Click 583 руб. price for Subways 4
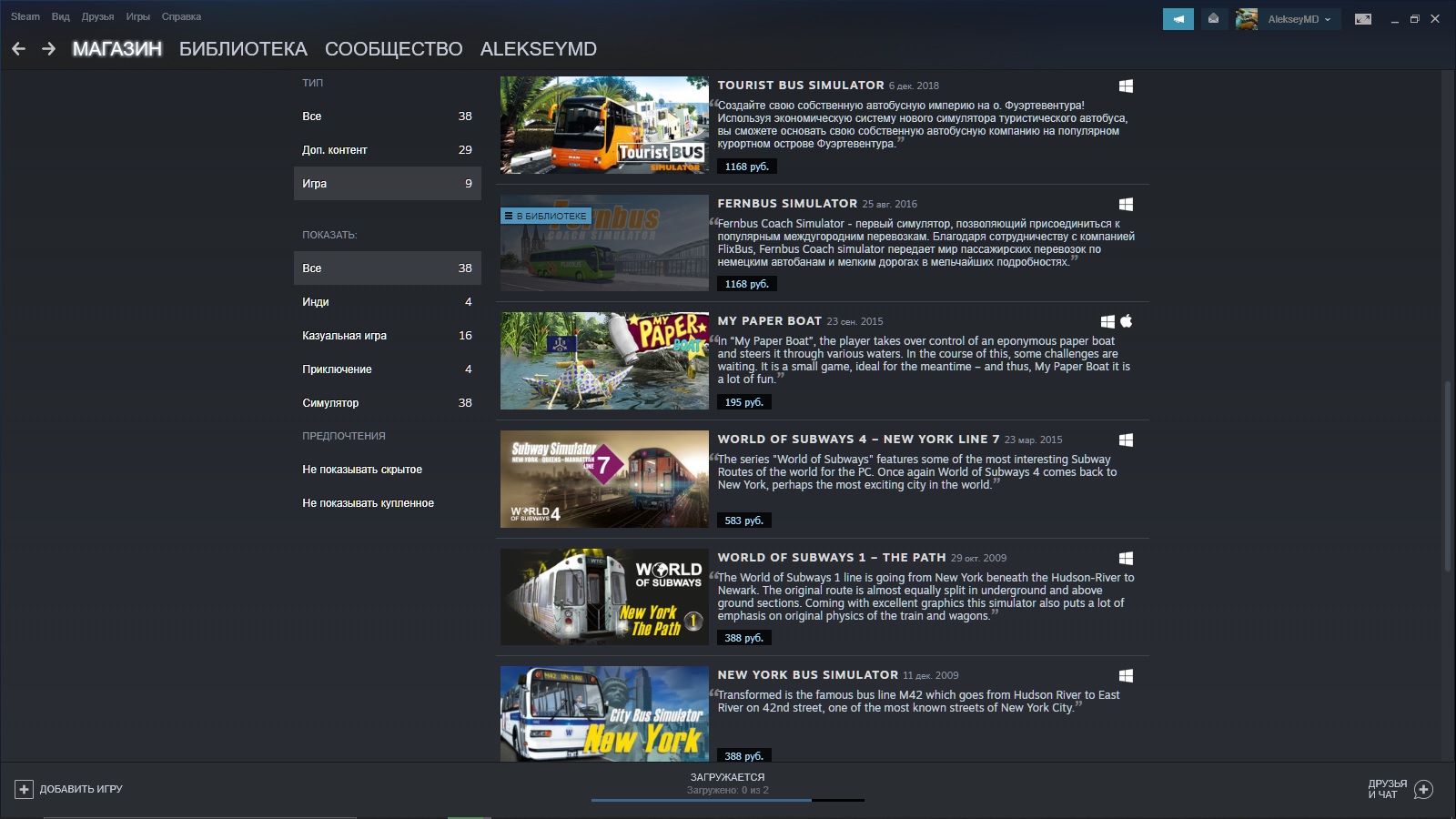 (x=744, y=521)
